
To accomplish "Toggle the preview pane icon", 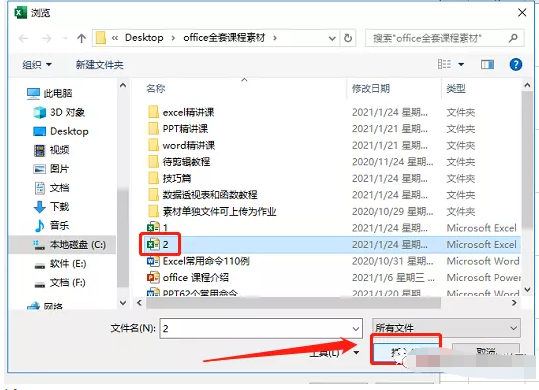I will pyautogui.click(x=487, y=64).
